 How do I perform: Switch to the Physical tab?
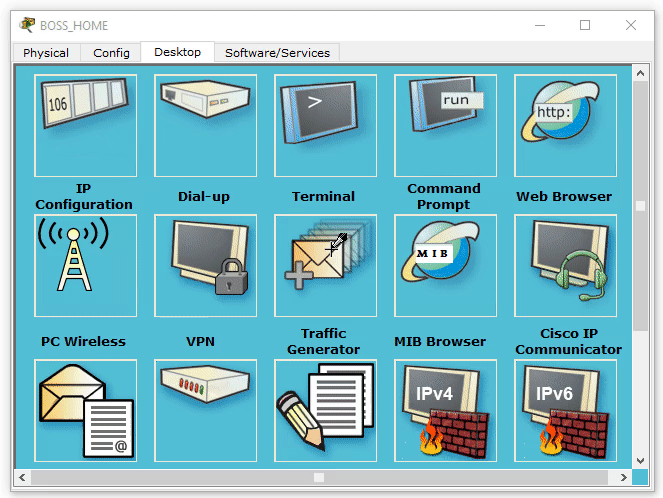pyautogui.click(x=46, y=53)
